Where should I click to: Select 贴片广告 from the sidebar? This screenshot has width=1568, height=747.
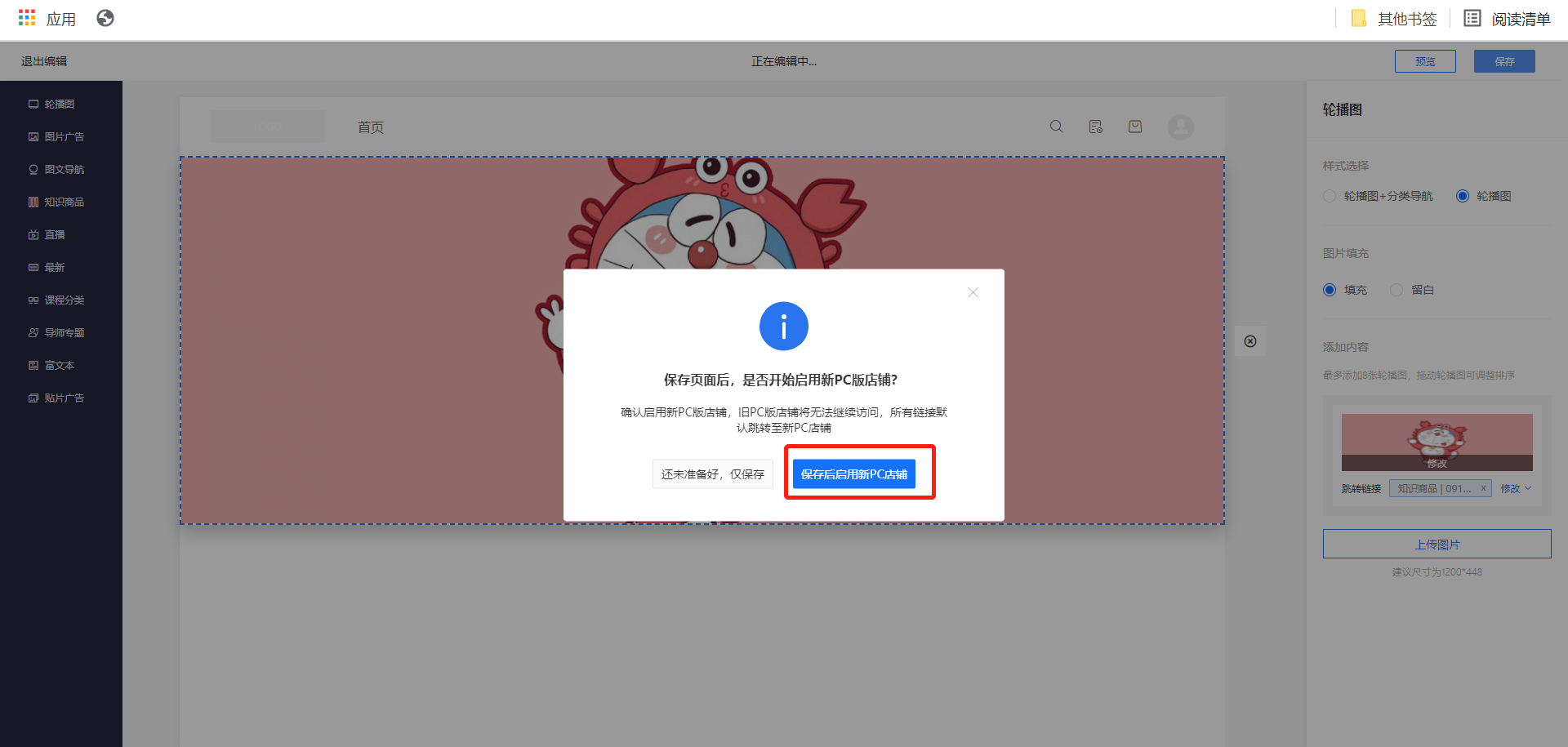click(56, 398)
